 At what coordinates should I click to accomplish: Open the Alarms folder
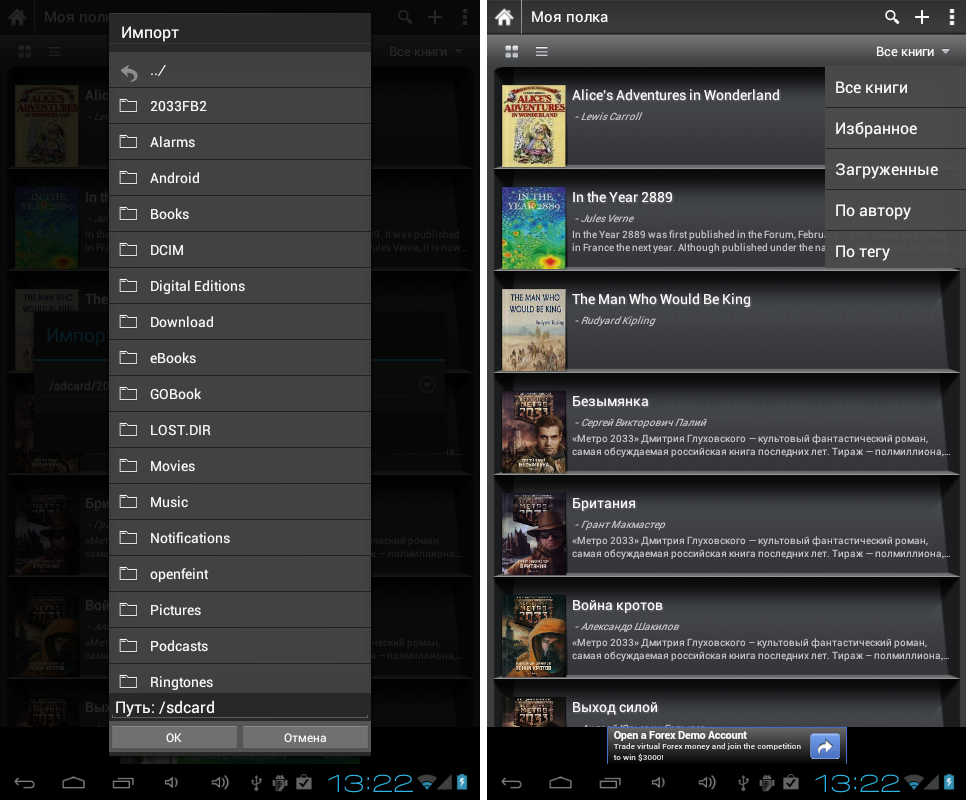point(240,142)
